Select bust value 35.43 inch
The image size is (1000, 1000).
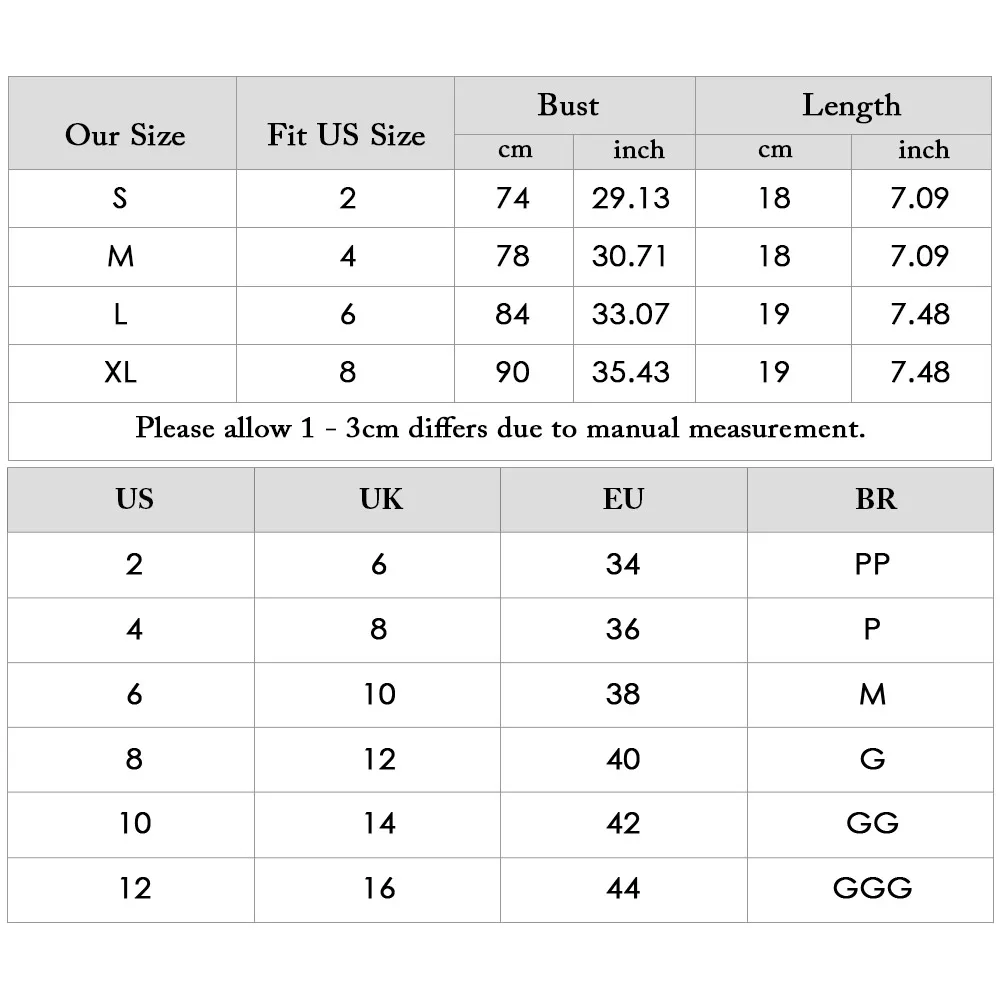[630, 373]
